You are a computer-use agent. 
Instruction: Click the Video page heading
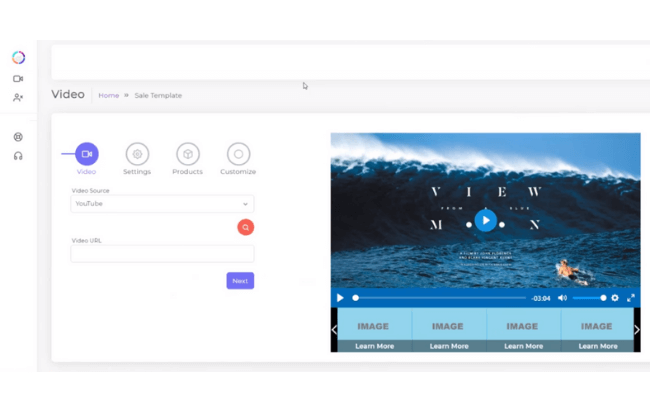(x=68, y=95)
